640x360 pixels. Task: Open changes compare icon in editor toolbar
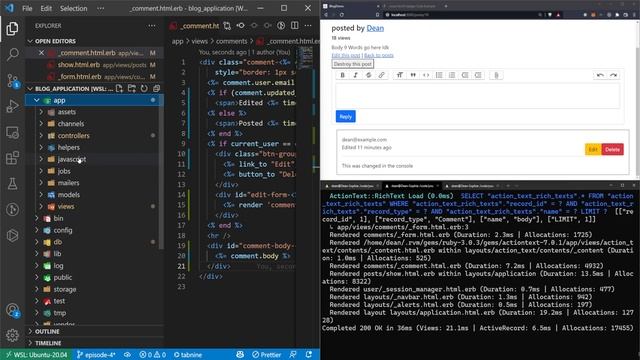point(227,26)
